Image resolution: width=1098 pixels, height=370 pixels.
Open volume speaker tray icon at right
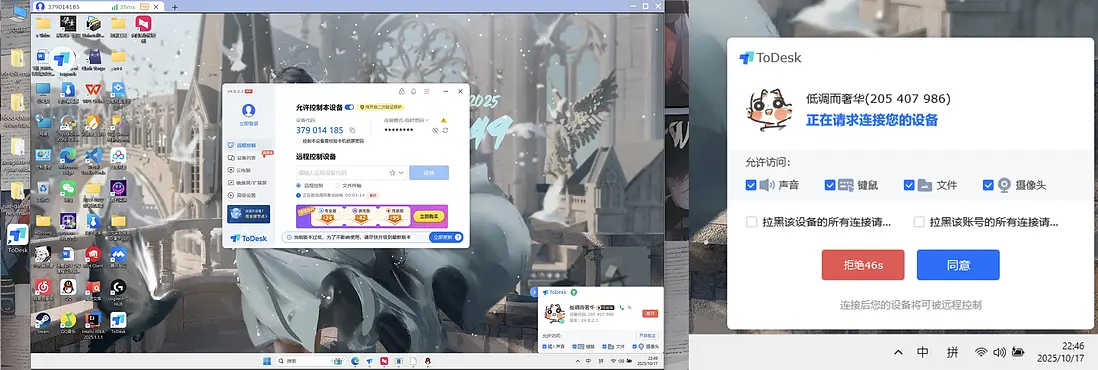999,352
